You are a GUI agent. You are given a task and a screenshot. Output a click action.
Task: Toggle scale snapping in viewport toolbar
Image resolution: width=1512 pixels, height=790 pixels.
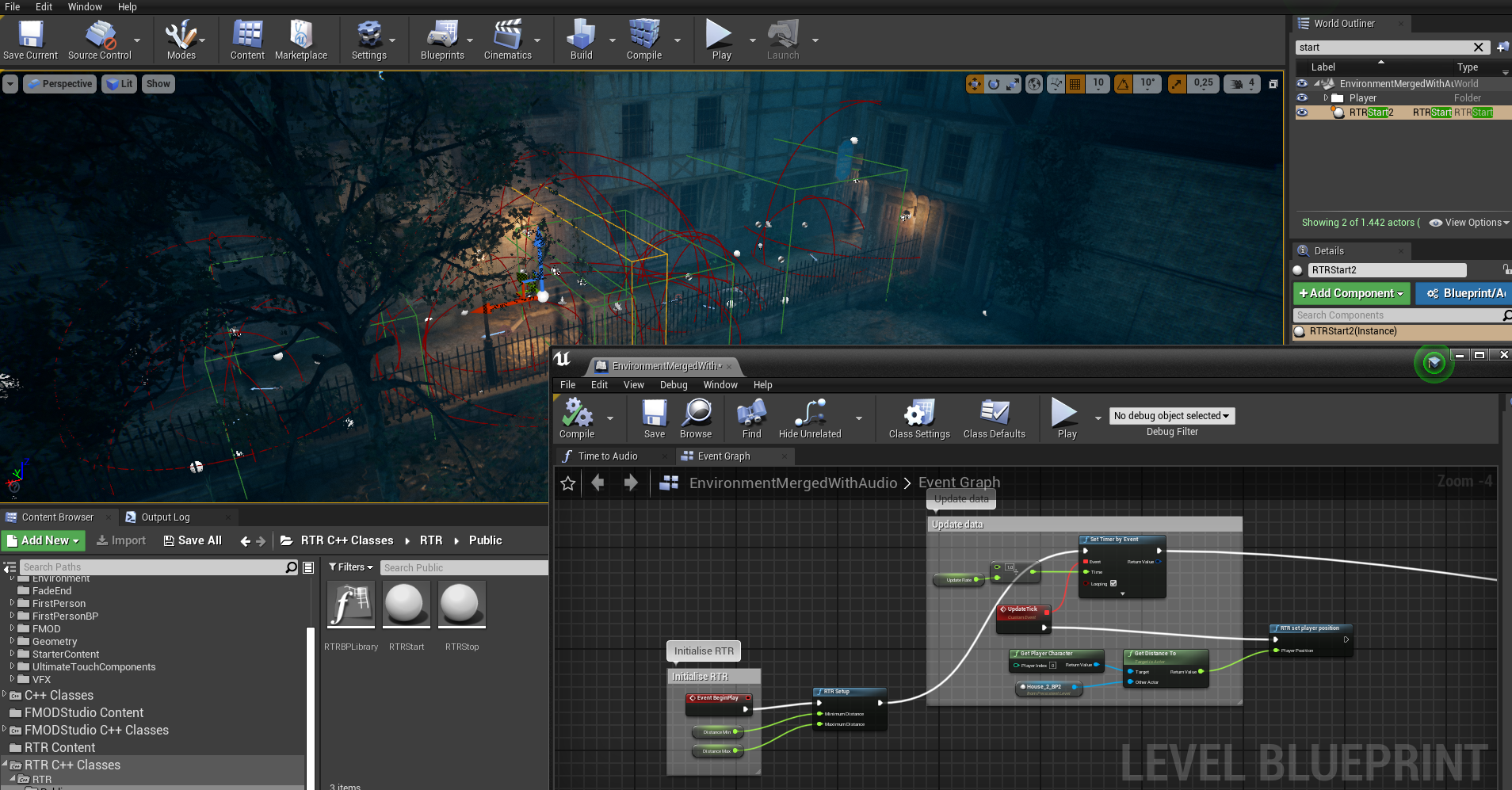1177,84
